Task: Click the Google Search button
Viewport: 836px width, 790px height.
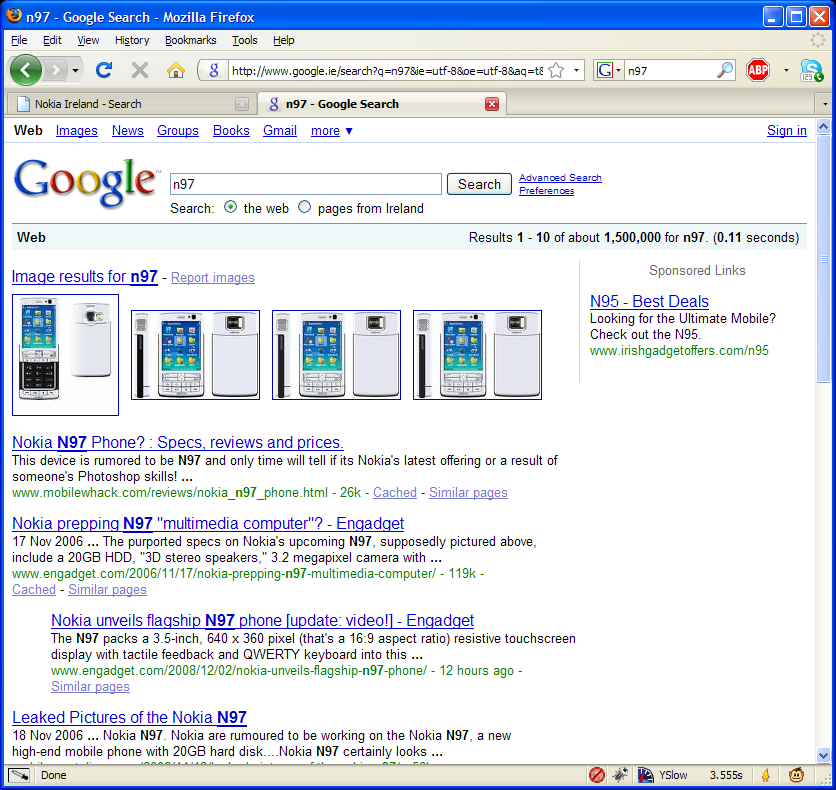Action: pyautogui.click(x=479, y=184)
